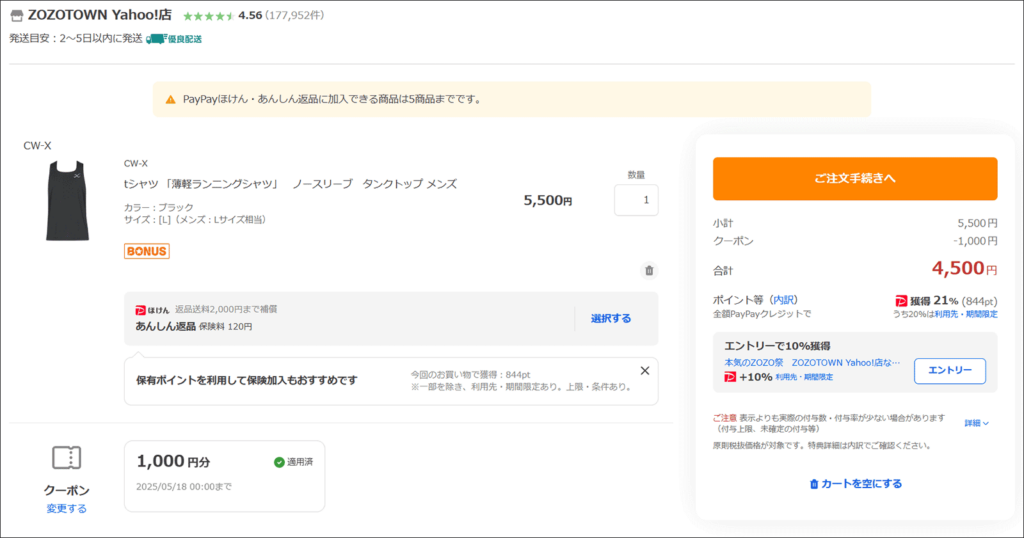This screenshot has width=1024, height=538.
Task: Click PayPay icon beside +10%
Action: tap(730, 377)
